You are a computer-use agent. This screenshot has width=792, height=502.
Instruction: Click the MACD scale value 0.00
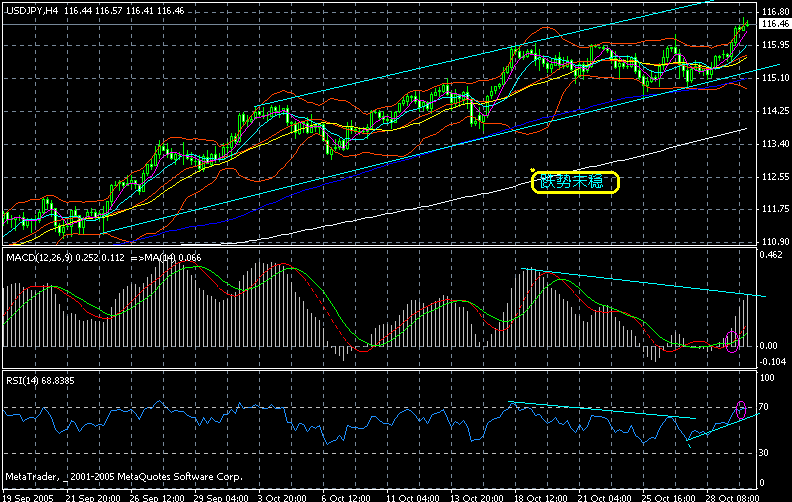tap(768, 346)
